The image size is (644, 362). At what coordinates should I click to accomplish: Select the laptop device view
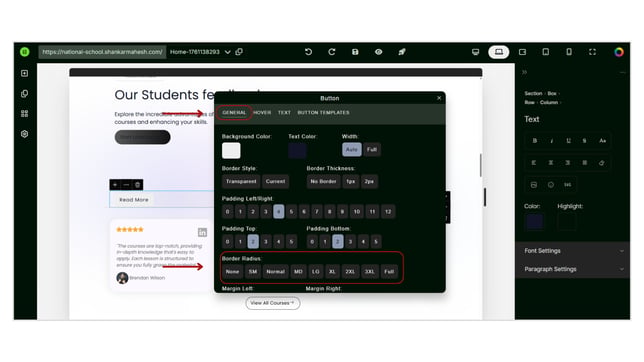click(499, 52)
